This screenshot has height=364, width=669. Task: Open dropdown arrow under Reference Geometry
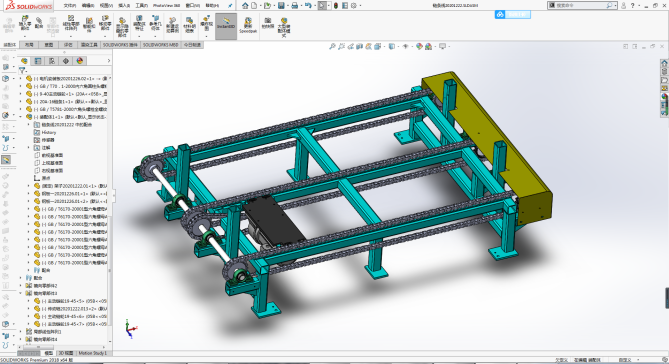point(156,36)
